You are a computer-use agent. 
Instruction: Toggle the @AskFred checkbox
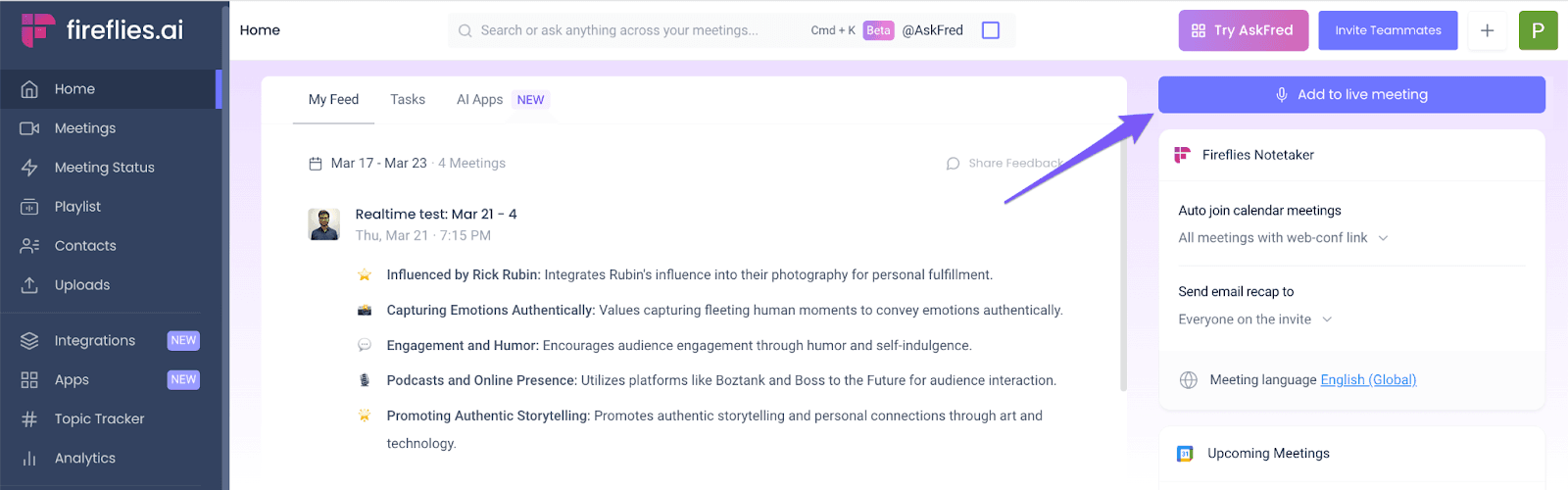pyautogui.click(x=991, y=30)
